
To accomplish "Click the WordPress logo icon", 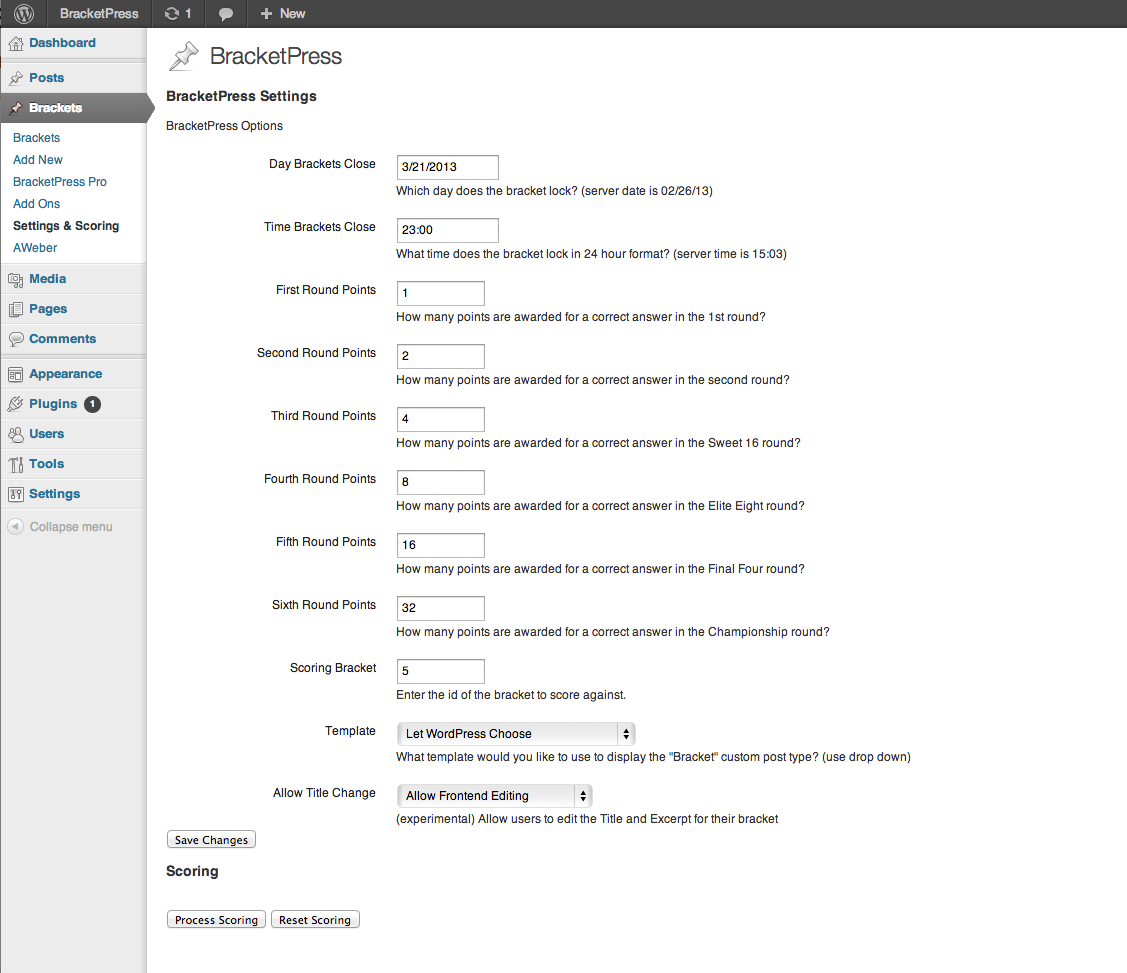I will (x=24, y=14).
